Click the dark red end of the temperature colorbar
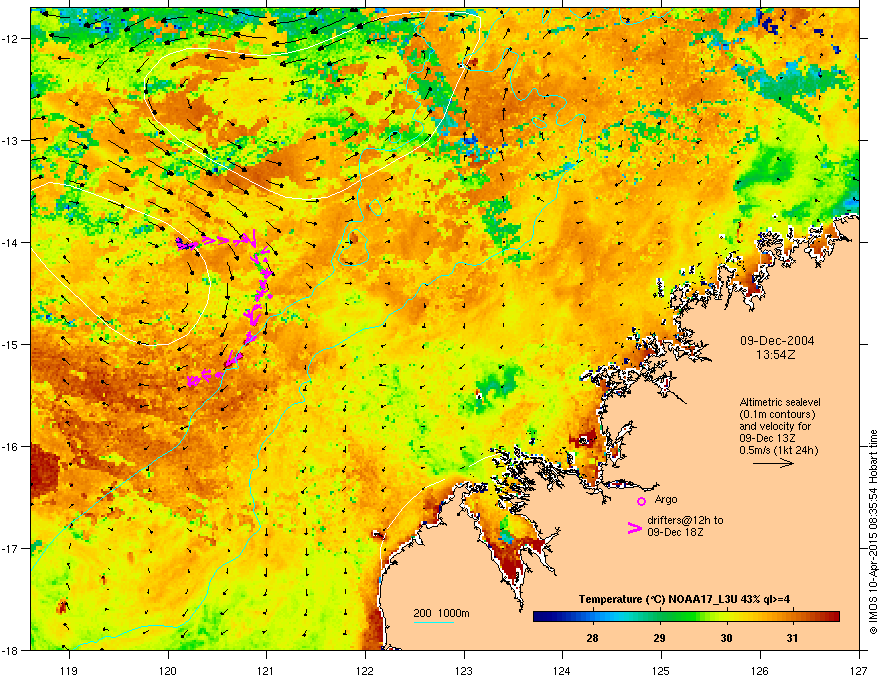Image resolution: width=880 pixels, height=680 pixels. (x=832, y=617)
